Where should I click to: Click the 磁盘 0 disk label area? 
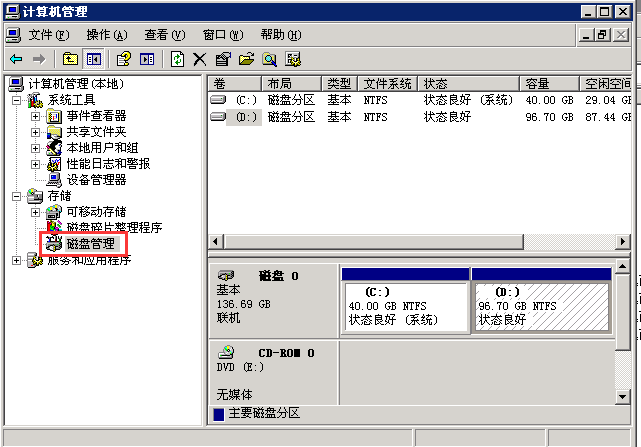point(273,301)
